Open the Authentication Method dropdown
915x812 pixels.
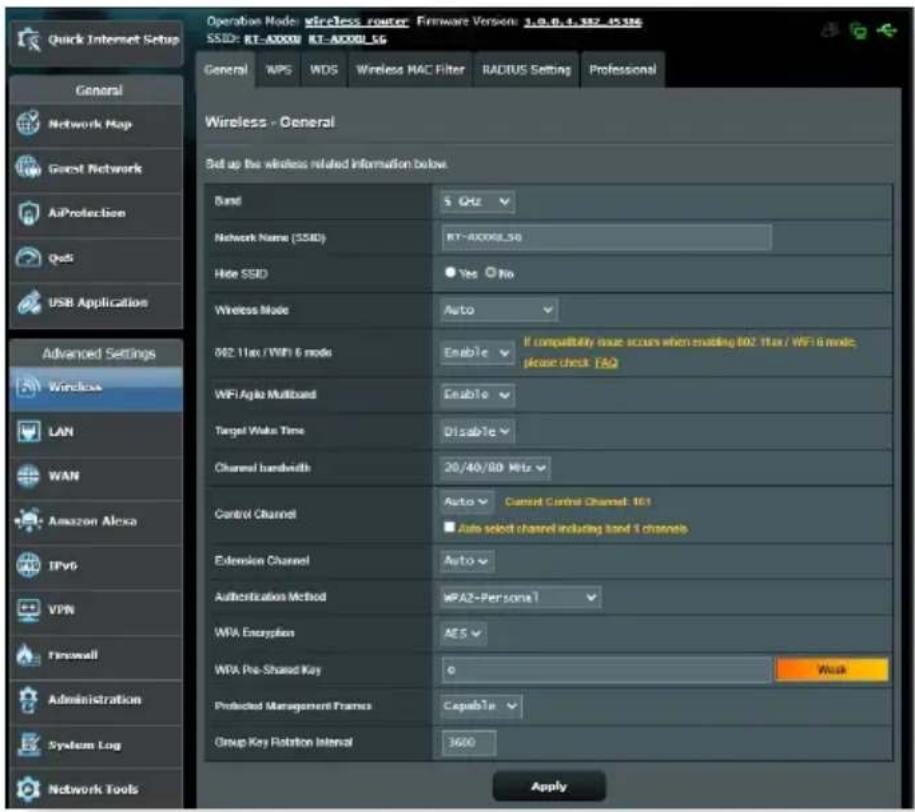pyautogui.click(x=520, y=597)
